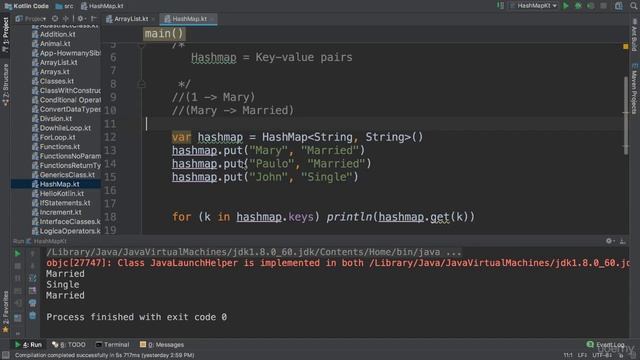Screen dimensions: 640x360
Task: Open the 6: TODO tool window tab
Action: click(x=69, y=345)
